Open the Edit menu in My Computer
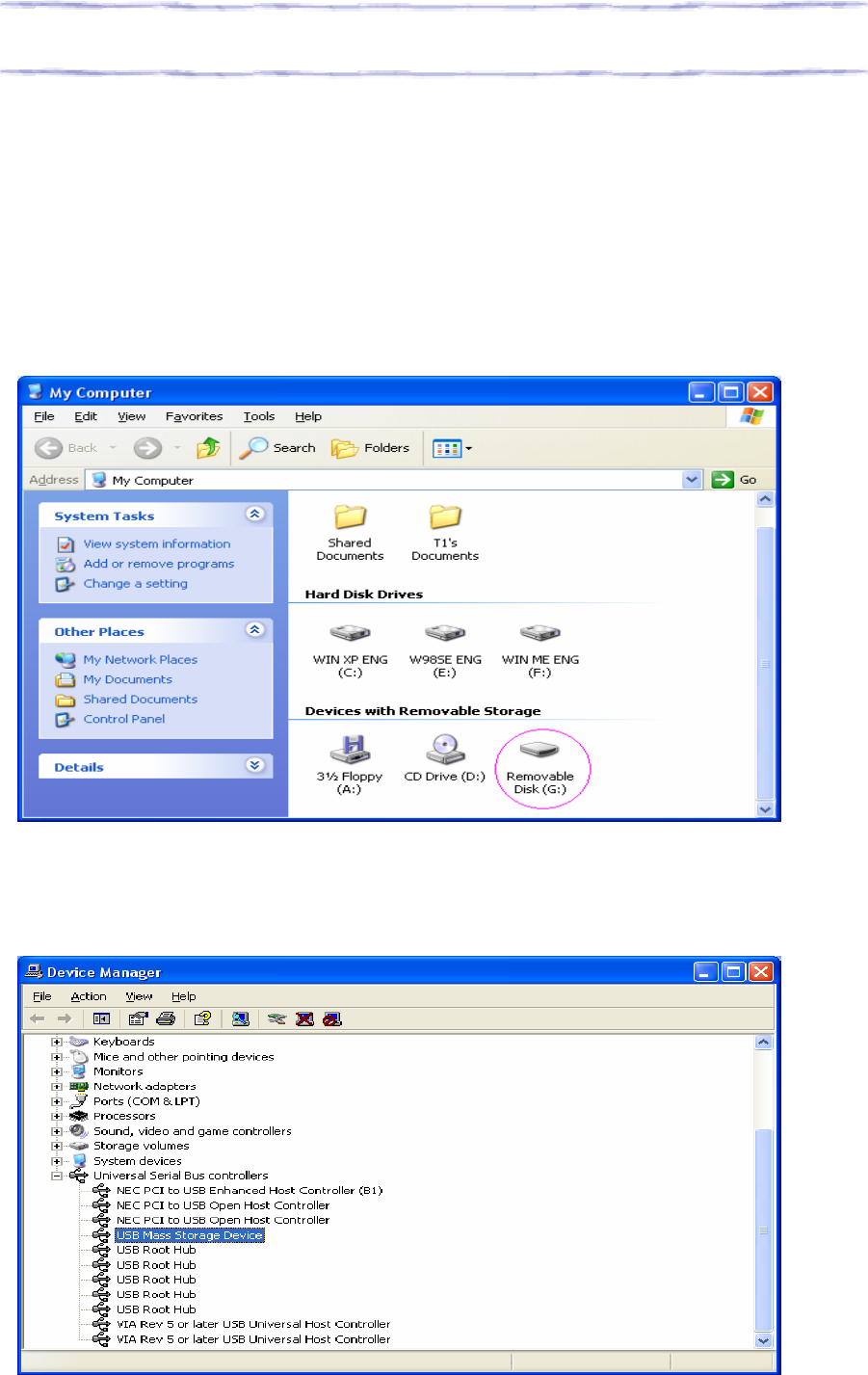The height and width of the screenshot is (1375, 868). tap(86, 416)
